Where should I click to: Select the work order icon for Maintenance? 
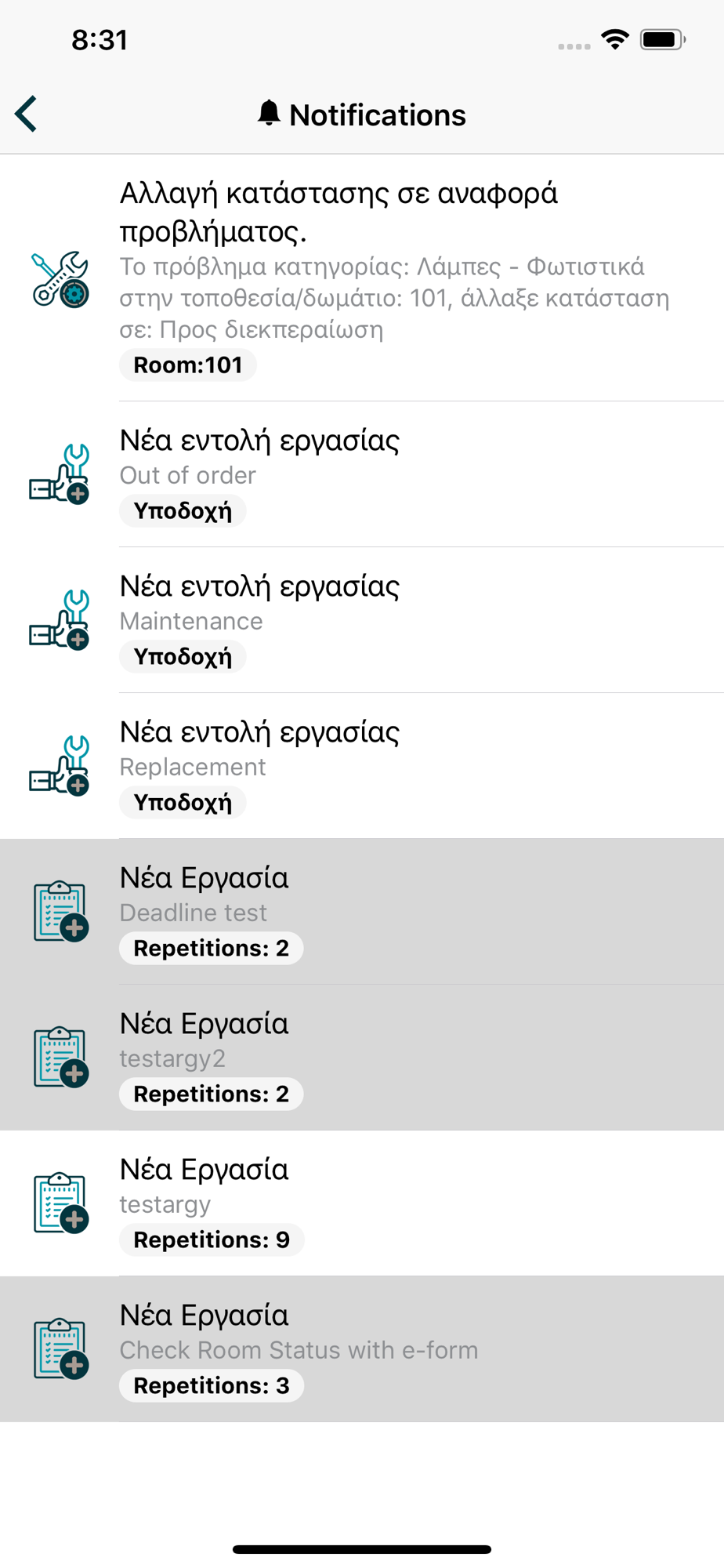click(60, 620)
